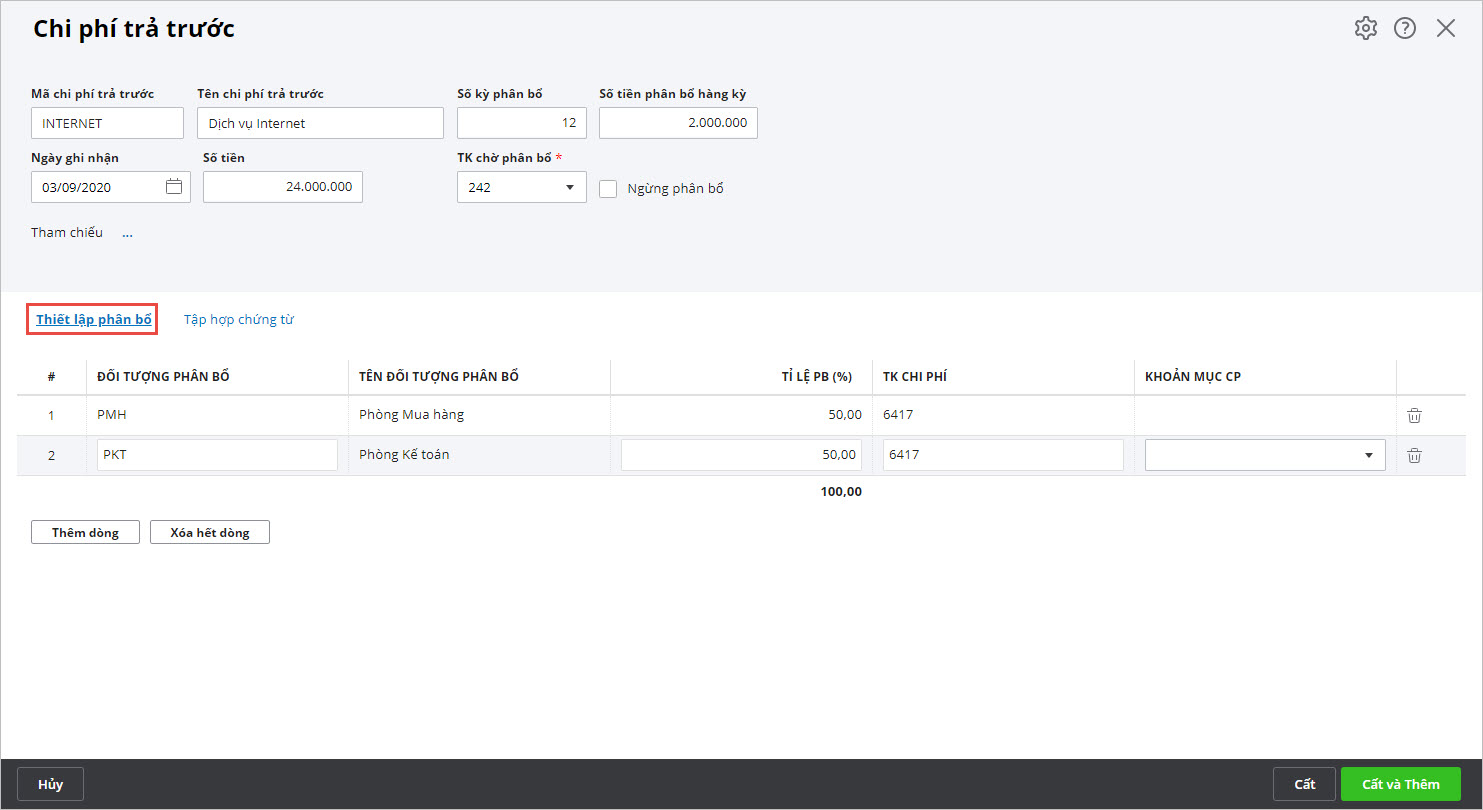Click the 50,00 ratio in PMH row
Viewport: 1483px width, 810px height.
(741, 415)
